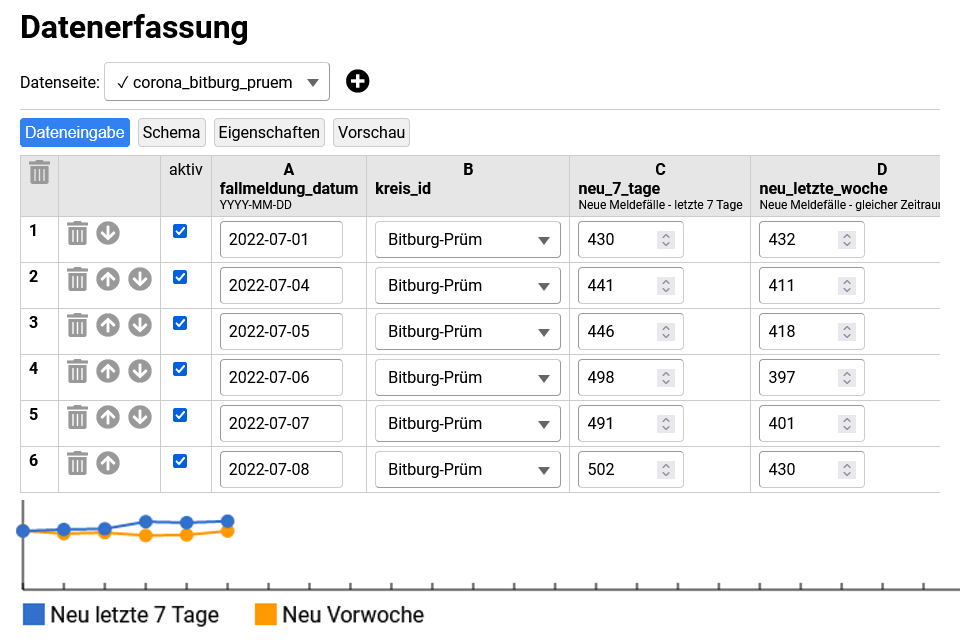Click the plus icon to add a data page
The image size is (960, 640).
coord(357,82)
